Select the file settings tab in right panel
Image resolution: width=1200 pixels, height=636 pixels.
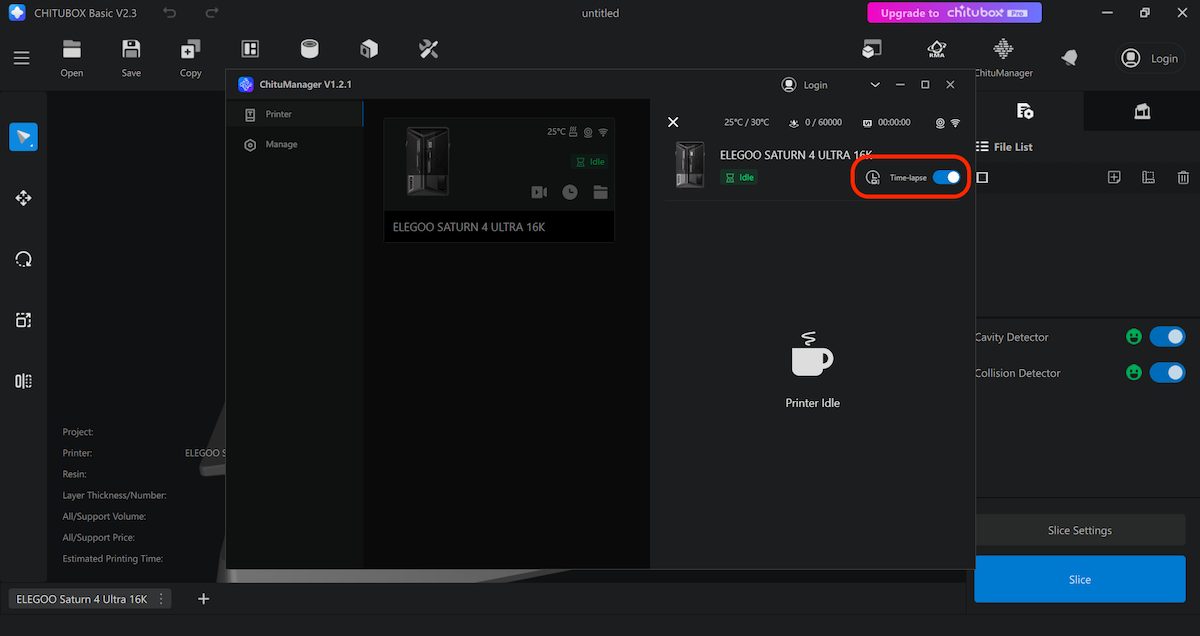pos(1025,111)
